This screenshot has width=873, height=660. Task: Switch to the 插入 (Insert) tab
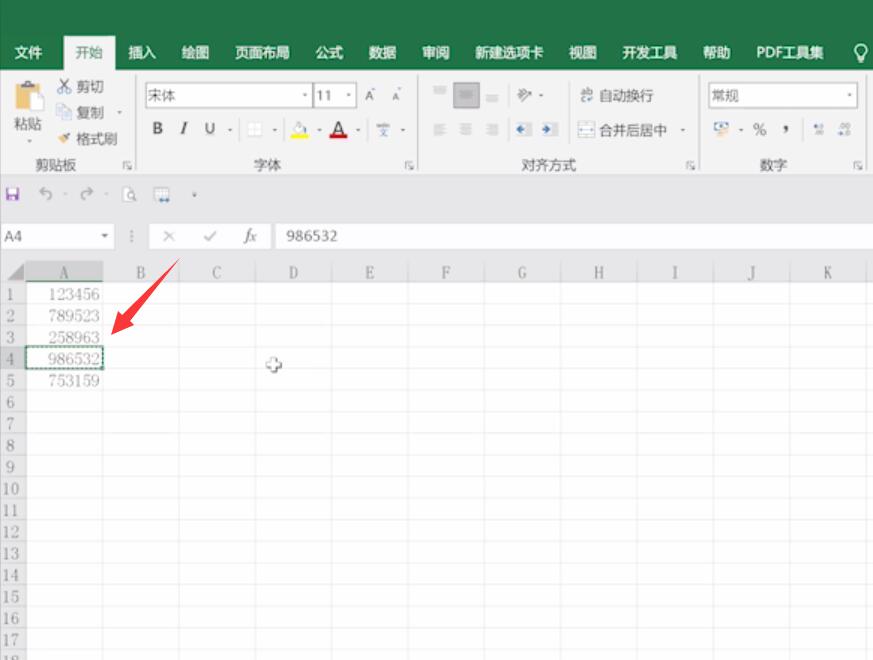[x=142, y=53]
